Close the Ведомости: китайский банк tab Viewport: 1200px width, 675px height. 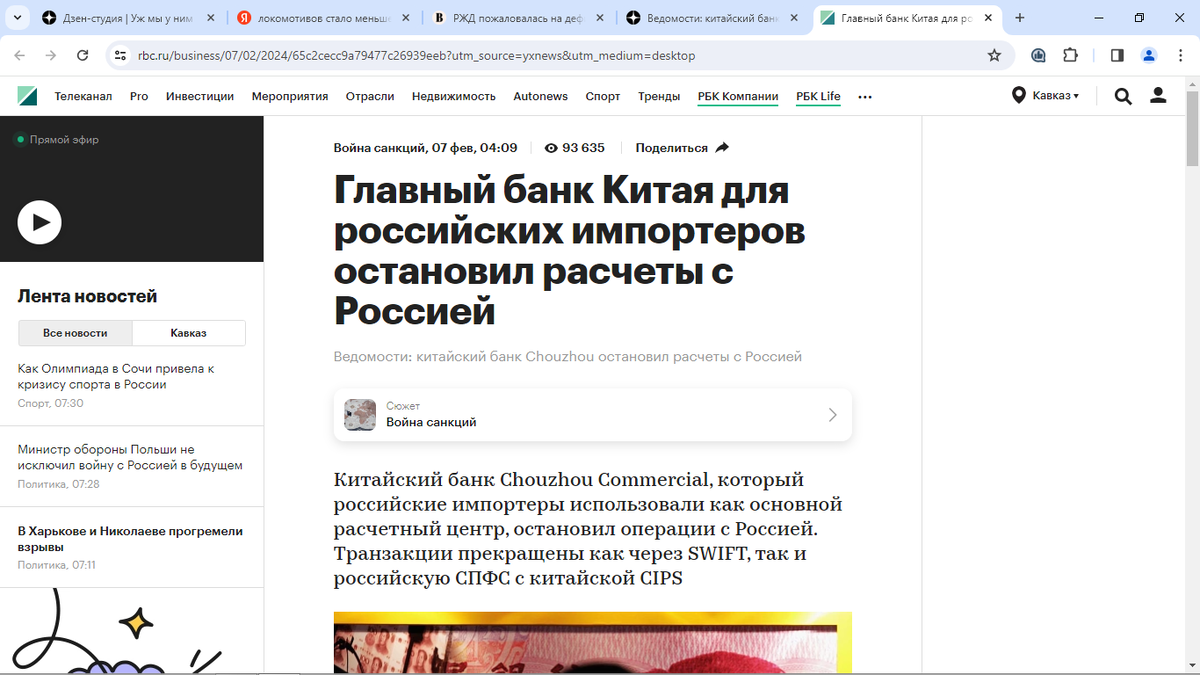pyautogui.click(x=793, y=18)
